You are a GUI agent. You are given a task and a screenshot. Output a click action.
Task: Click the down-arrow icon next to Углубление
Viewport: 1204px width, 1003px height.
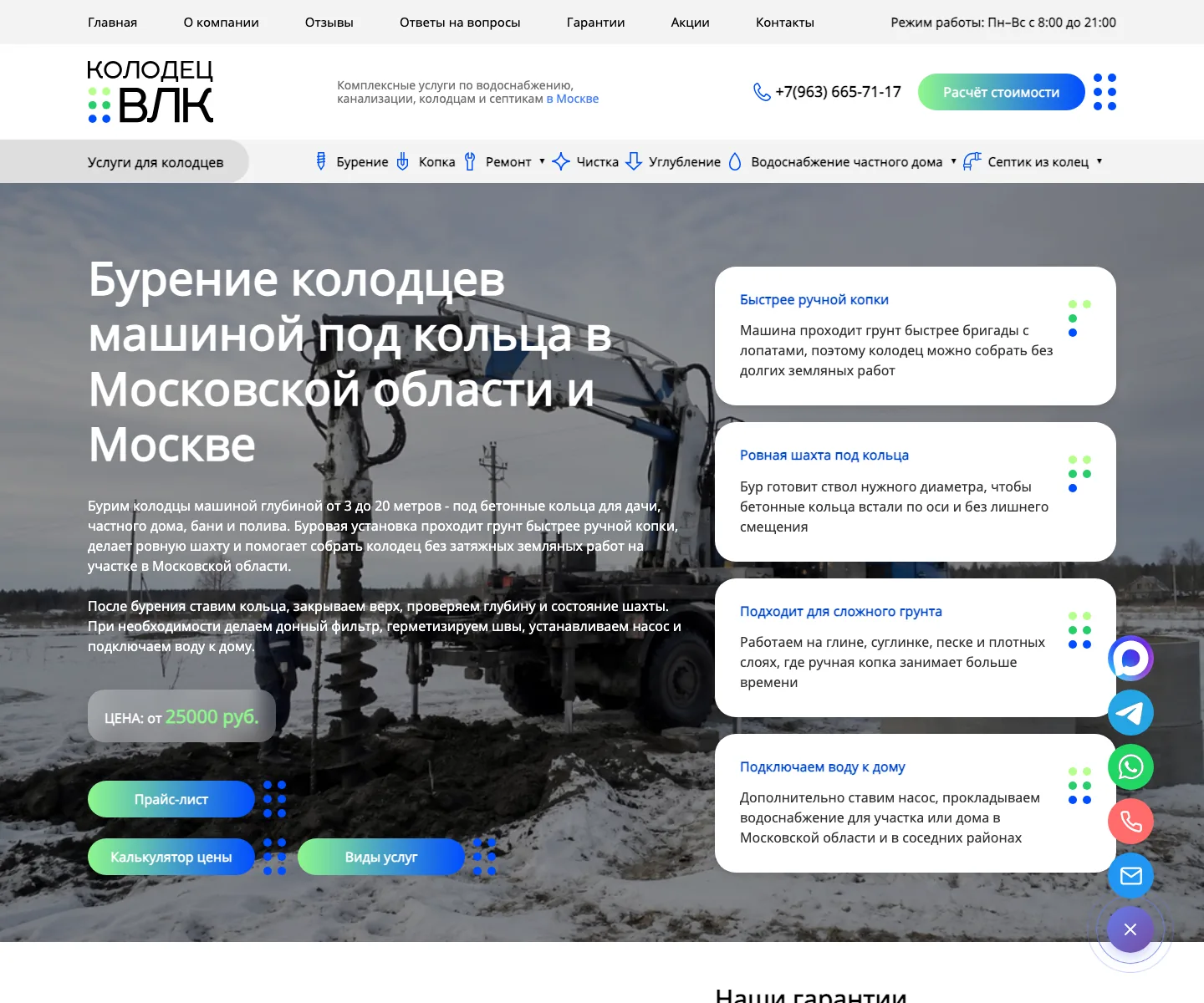coord(634,161)
